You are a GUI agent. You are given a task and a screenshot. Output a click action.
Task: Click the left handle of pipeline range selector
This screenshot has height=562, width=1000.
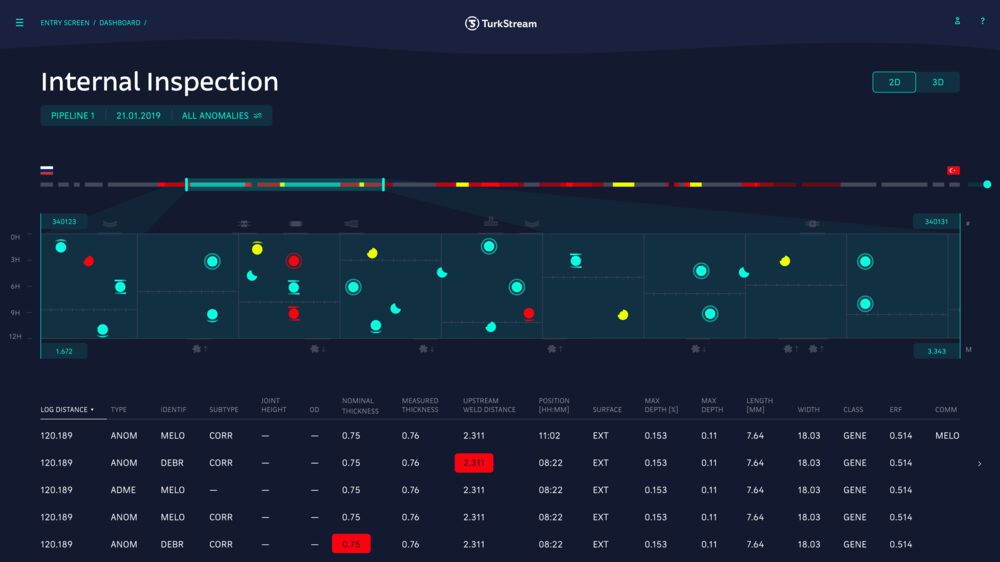coord(186,184)
